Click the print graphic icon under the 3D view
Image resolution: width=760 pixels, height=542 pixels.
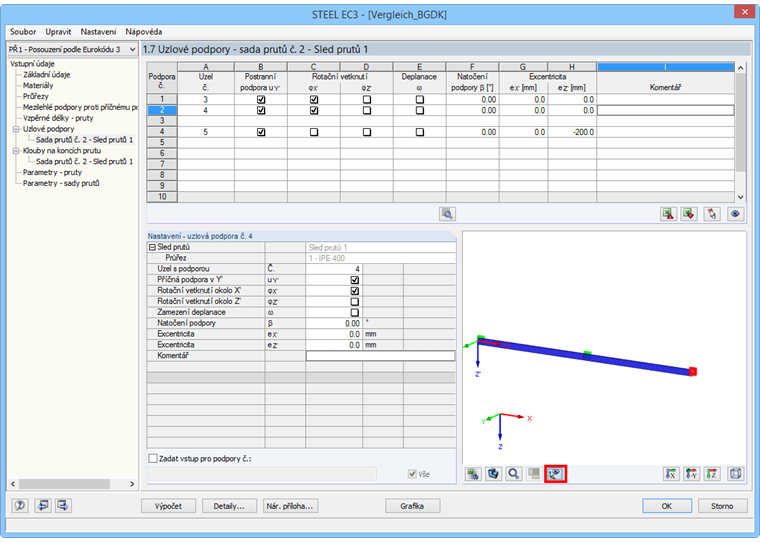[x=473, y=474]
